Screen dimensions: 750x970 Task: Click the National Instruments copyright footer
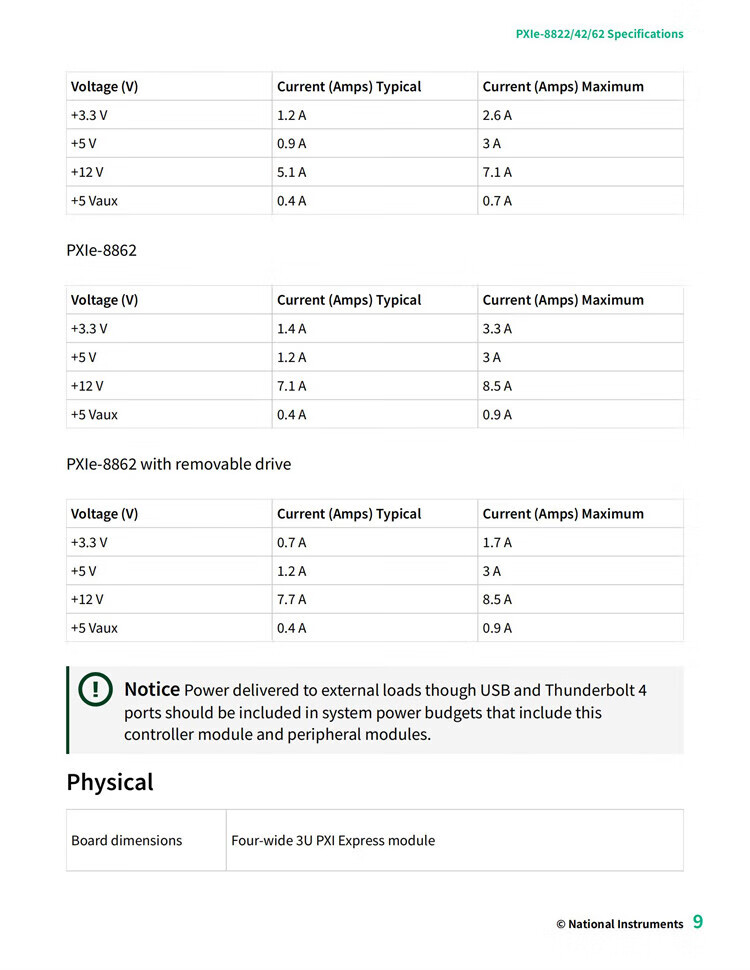(619, 924)
